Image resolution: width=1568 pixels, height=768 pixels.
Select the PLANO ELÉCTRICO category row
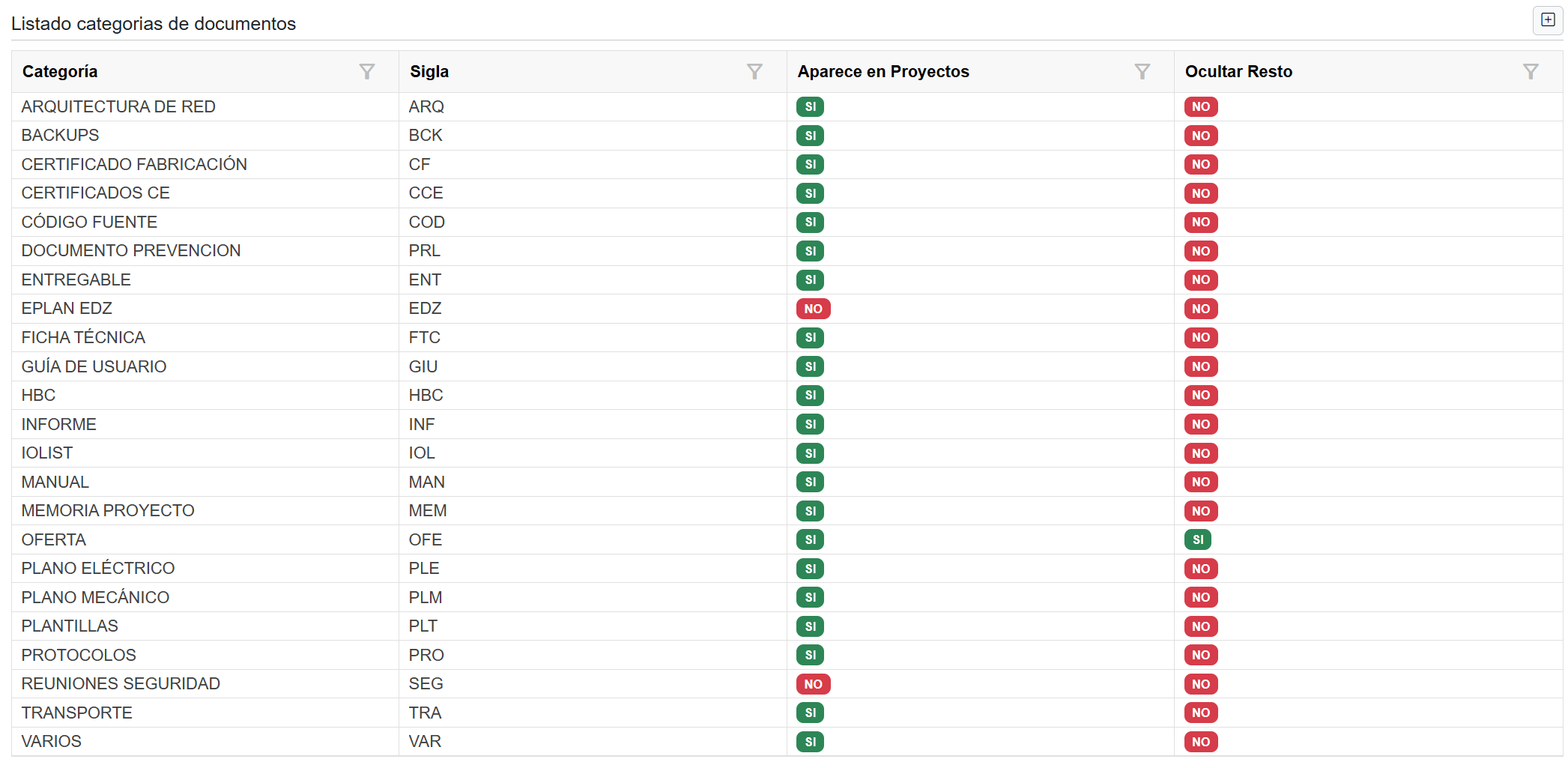97,569
